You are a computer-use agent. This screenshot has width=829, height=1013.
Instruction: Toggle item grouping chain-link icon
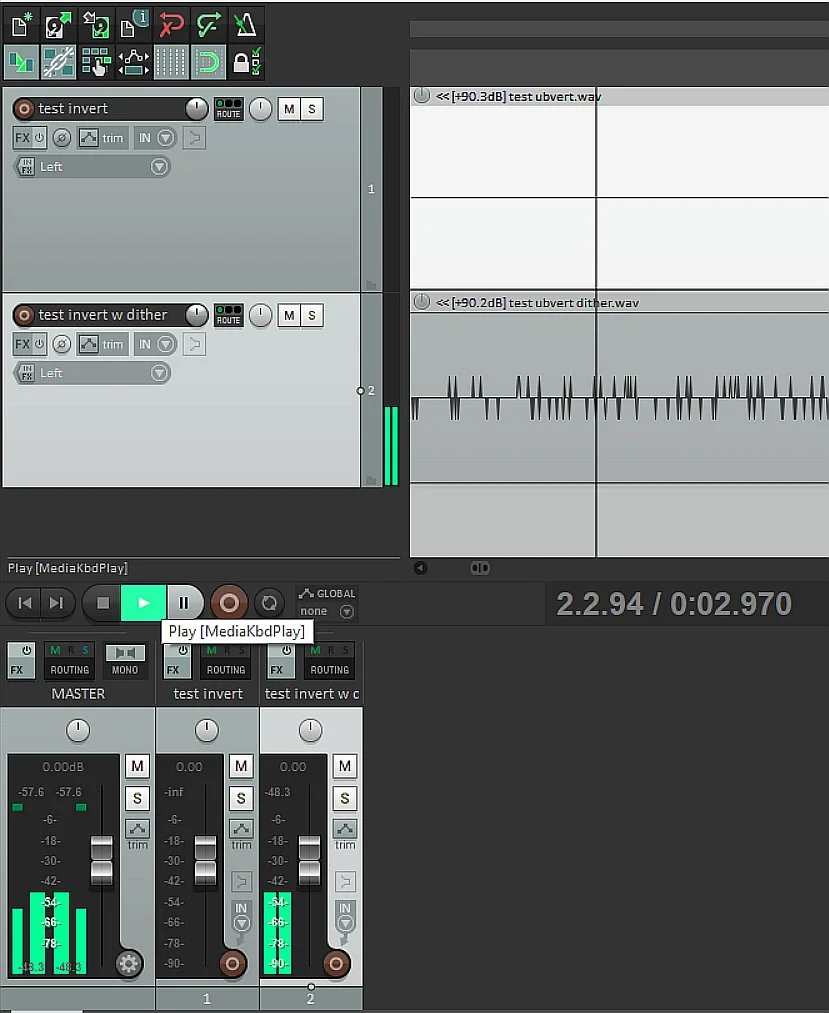click(59, 63)
